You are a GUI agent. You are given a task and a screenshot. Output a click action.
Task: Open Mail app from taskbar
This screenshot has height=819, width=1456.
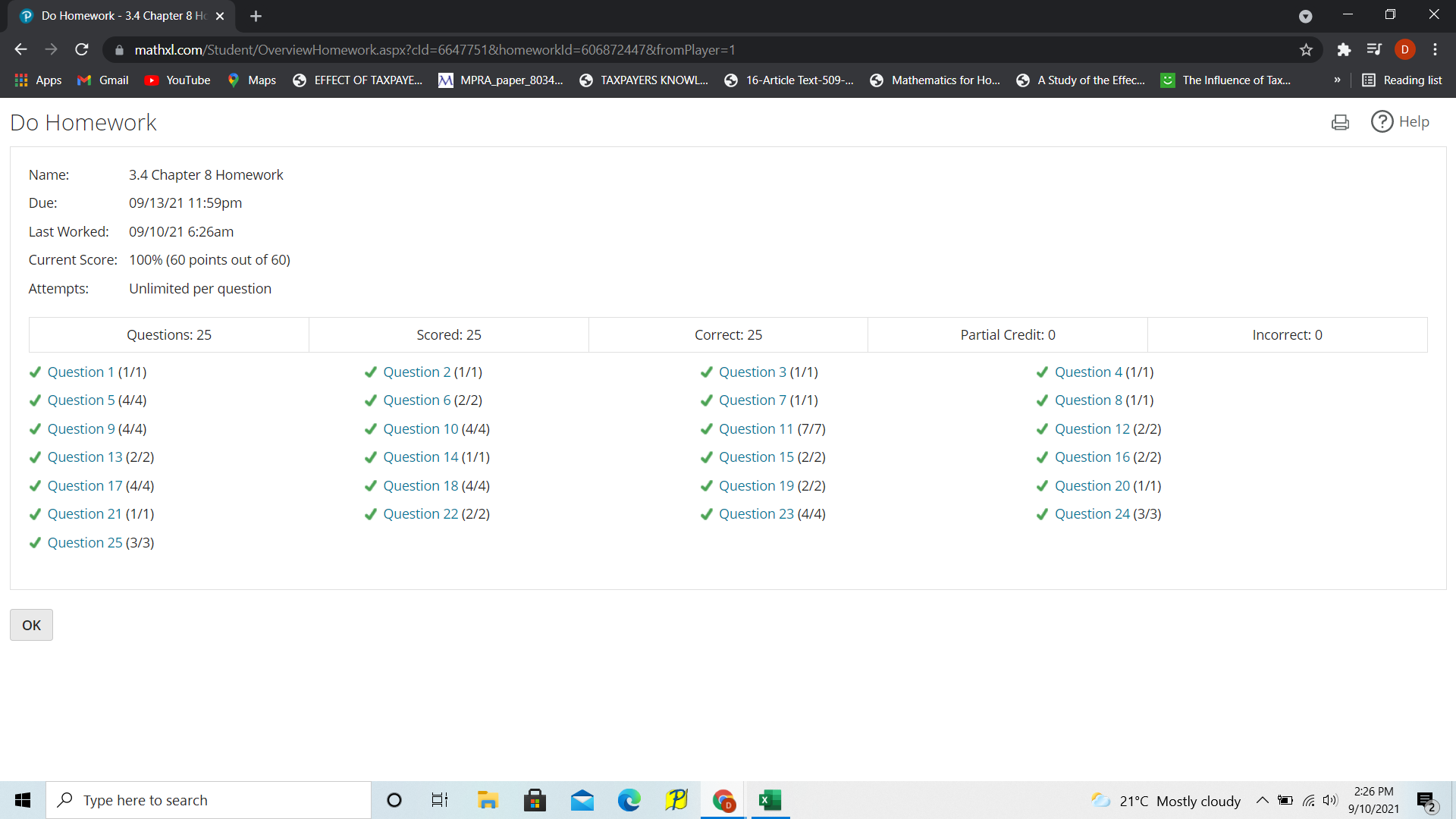point(582,800)
